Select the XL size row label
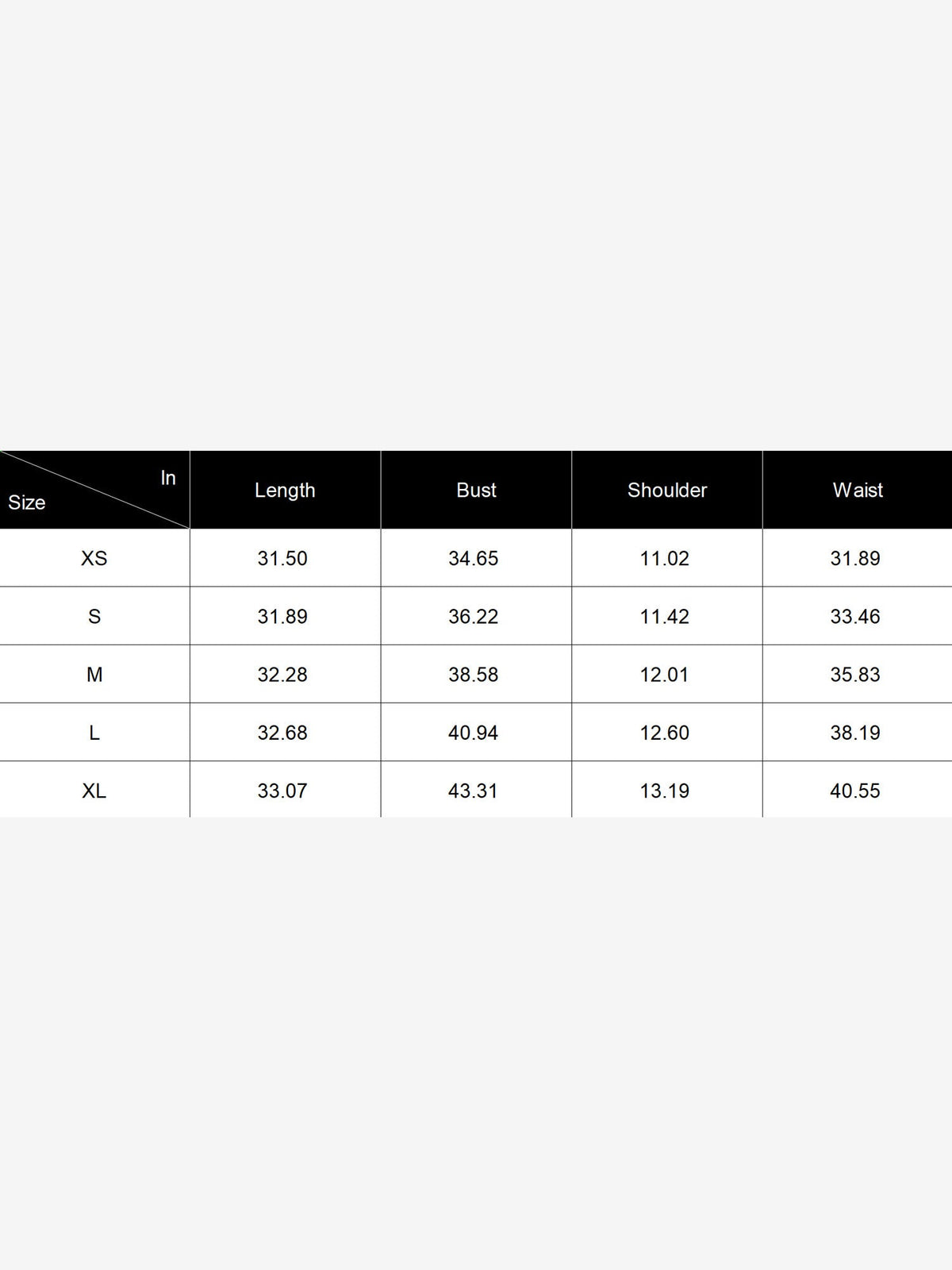The height and width of the screenshot is (1270, 952). pyautogui.click(x=94, y=791)
